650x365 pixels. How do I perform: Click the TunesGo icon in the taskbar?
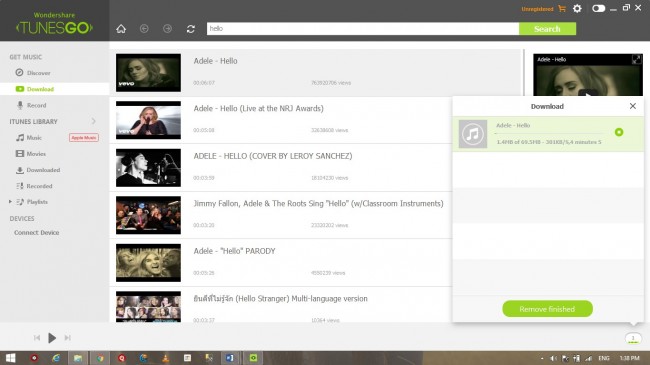pos(253,358)
